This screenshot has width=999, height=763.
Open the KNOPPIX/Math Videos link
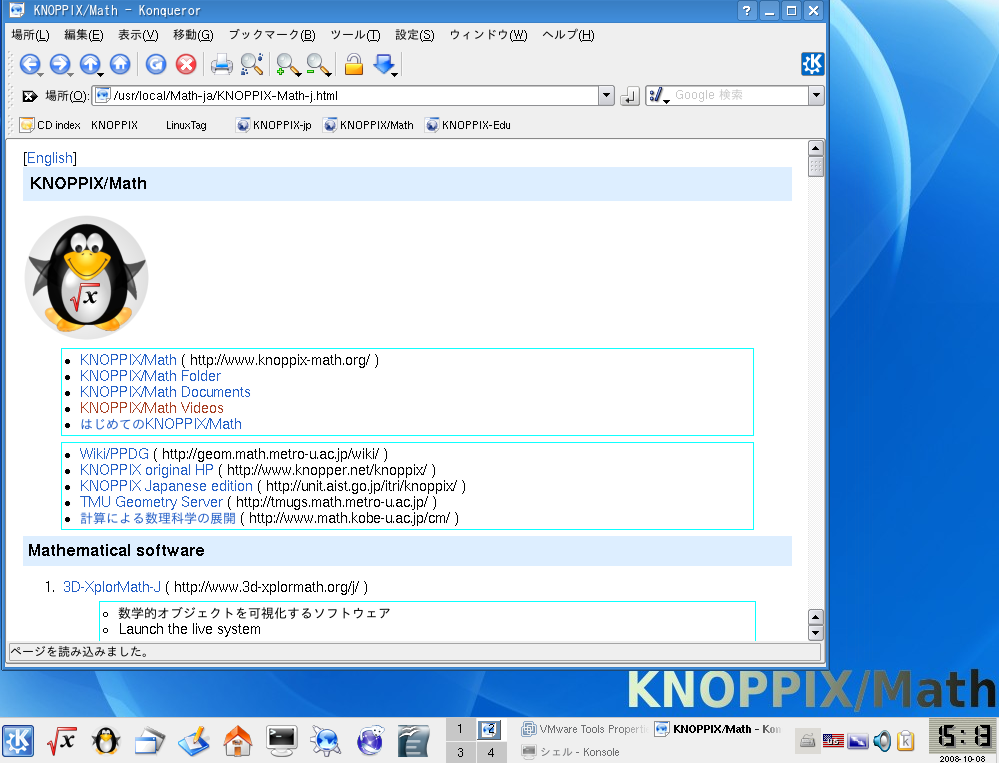click(x=152, y=408)
